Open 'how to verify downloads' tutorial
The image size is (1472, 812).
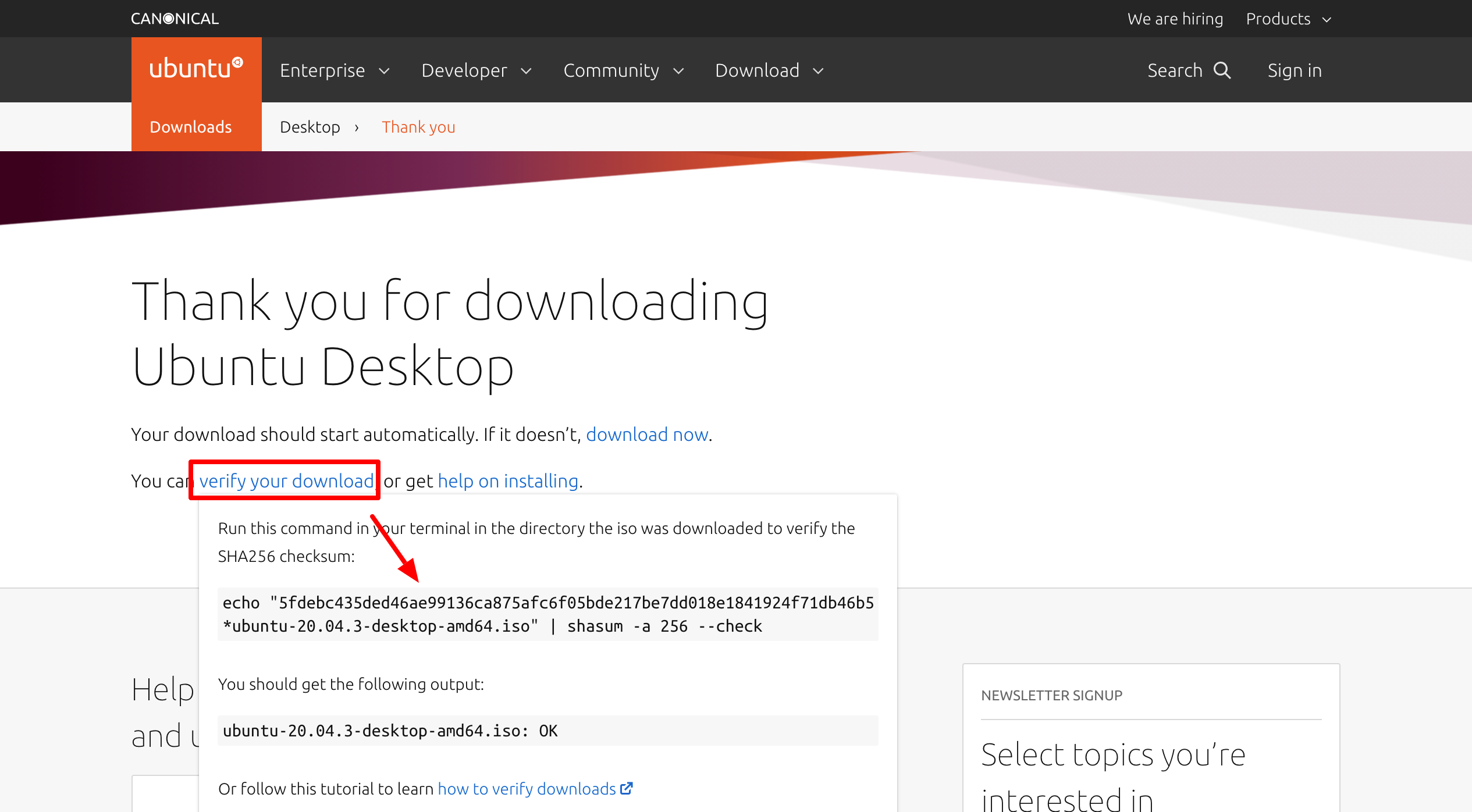[x=526, y=789]
